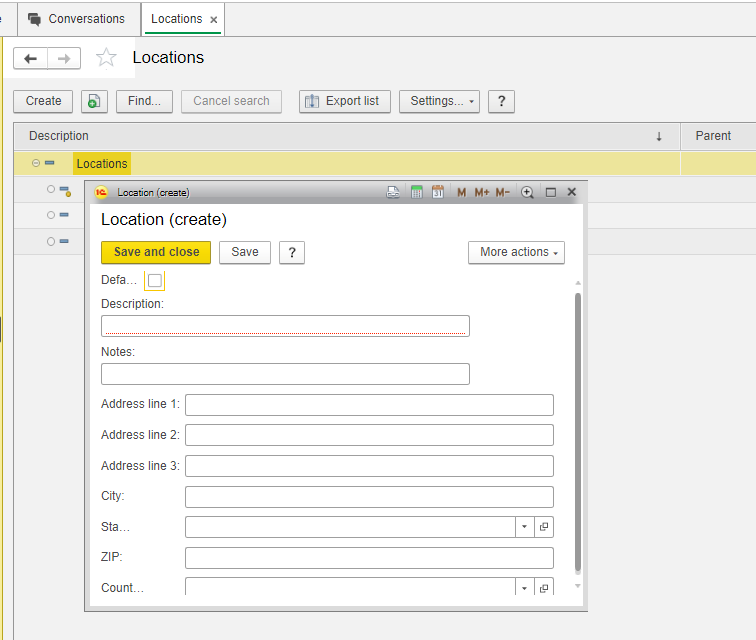756x640 pixels.
Task: Close the Locations tab
Action: tap(214, 20)
